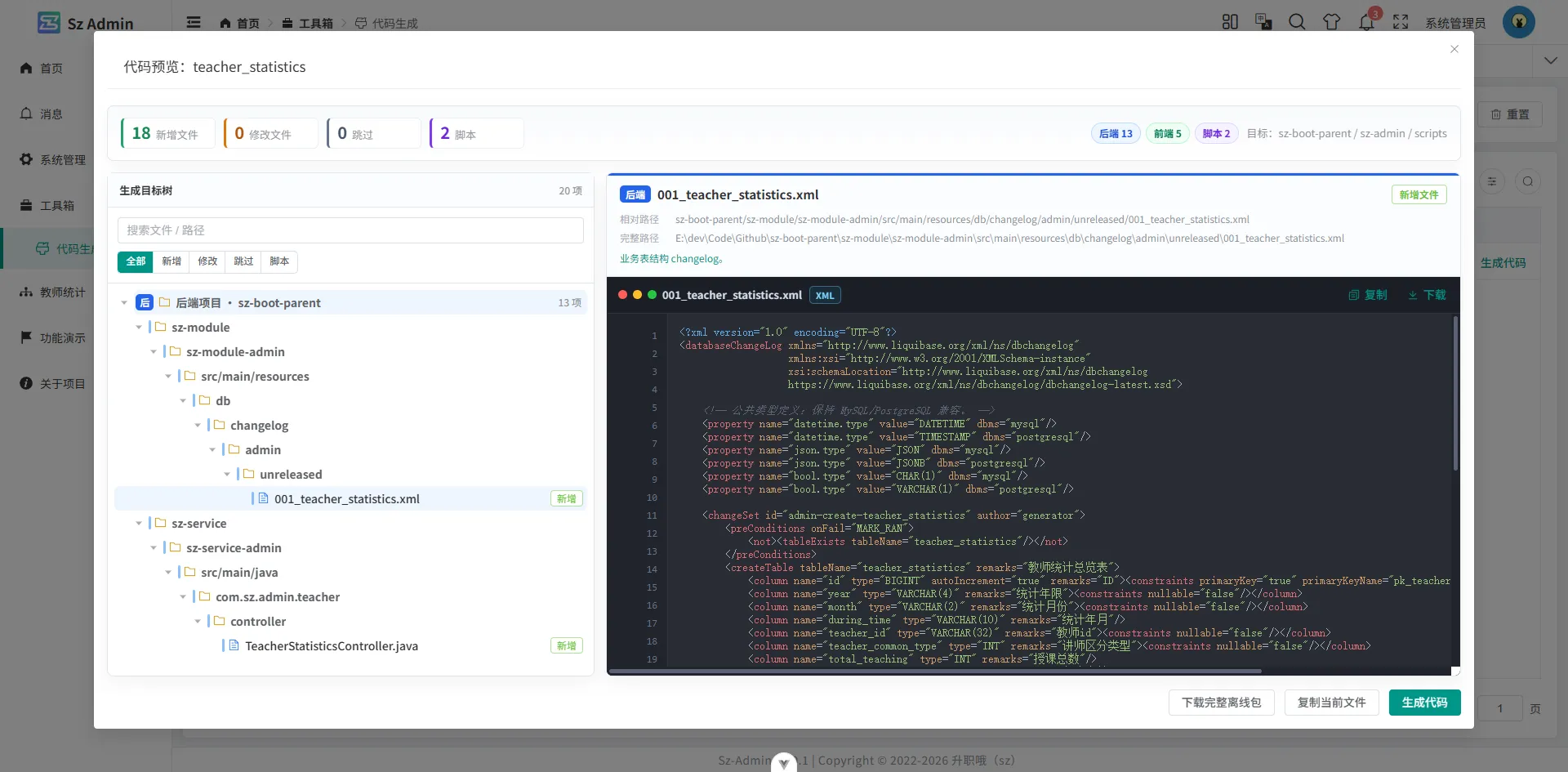Select the 001_teacher_statistics.xml file icon in tree

coord(263,498)
